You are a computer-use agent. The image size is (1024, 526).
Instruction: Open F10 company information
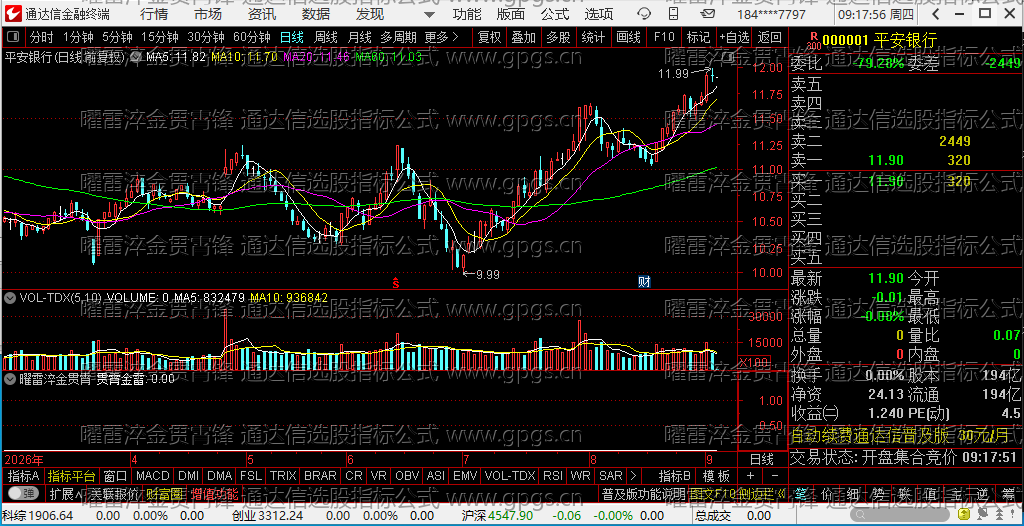(664, 37)
